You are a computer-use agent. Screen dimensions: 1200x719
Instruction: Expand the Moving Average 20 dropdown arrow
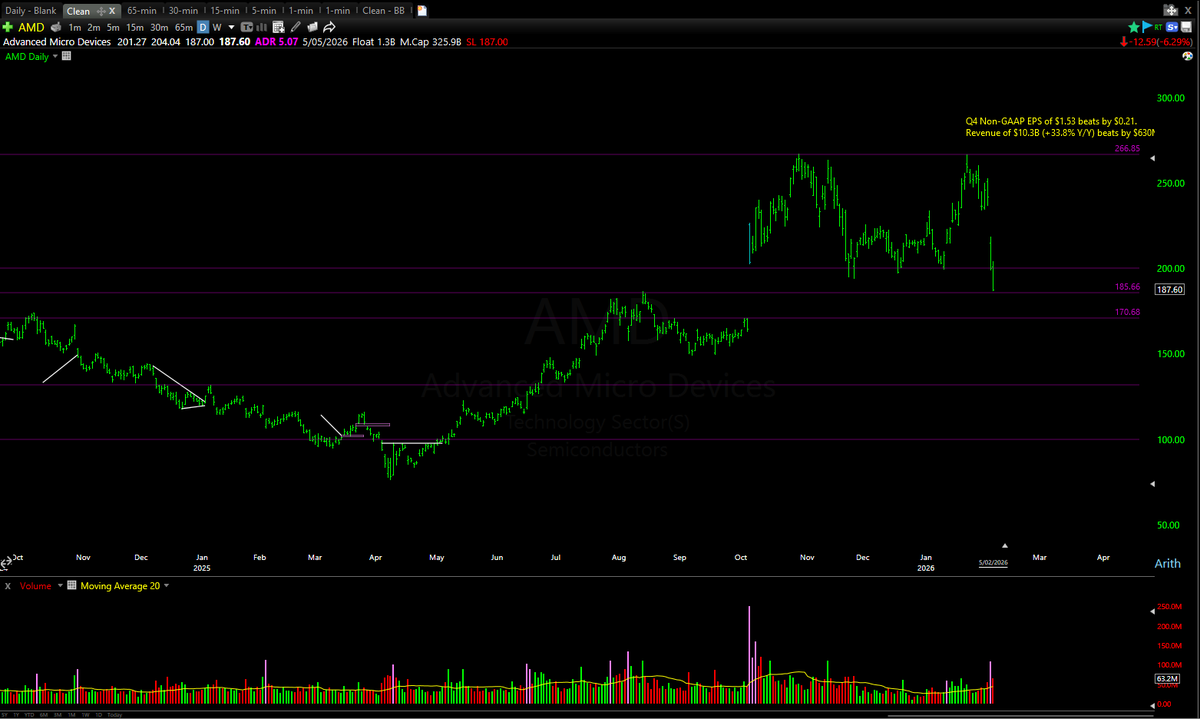tap(166, 585)
